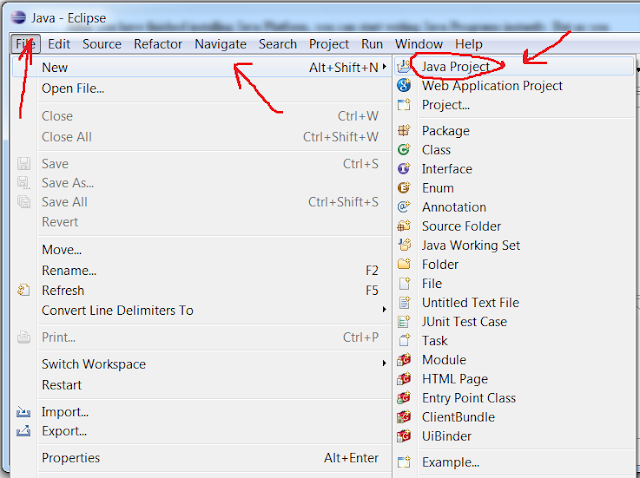Click the Alt+Shift+N shortcut text
Image resolution: width=640 pixels, height=478 pixels.
(x=343, y=67)
